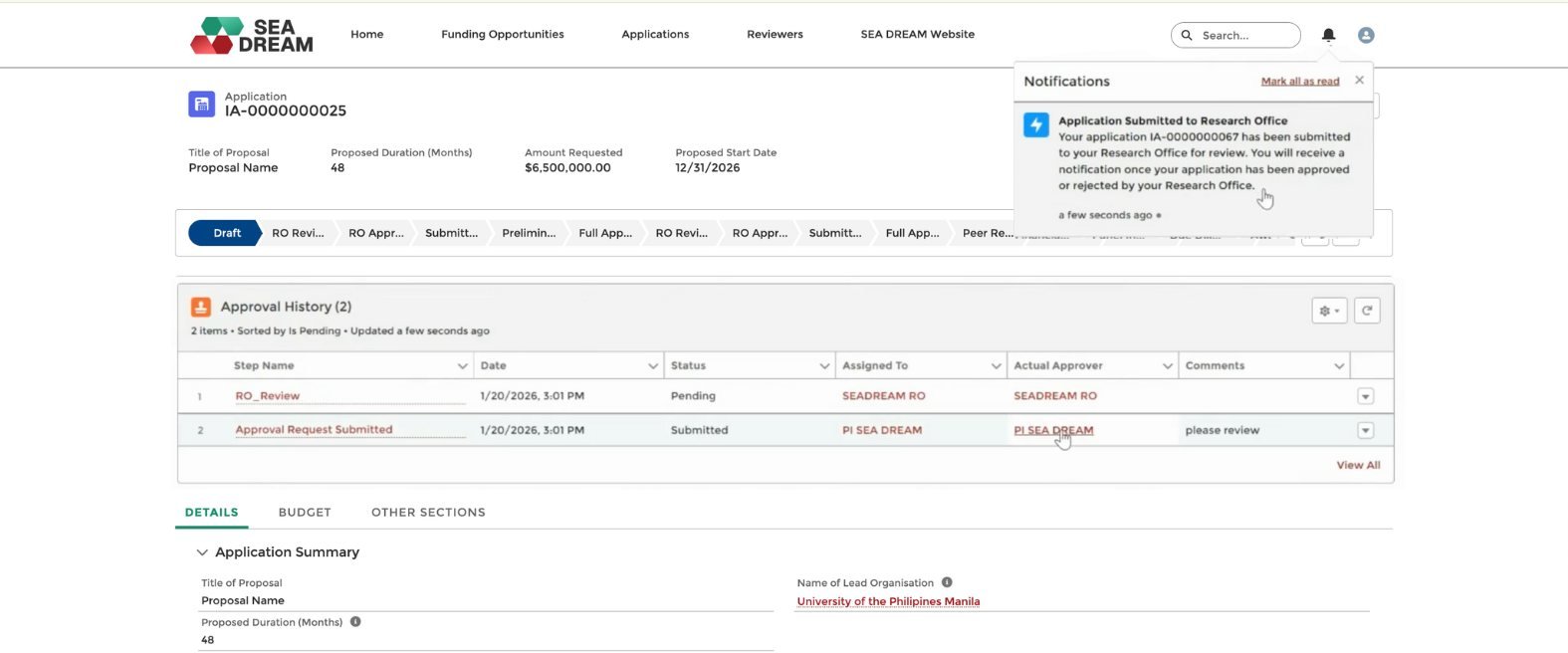
Task: Click the Approval History refresh icon
Action: coord(1367,311)
